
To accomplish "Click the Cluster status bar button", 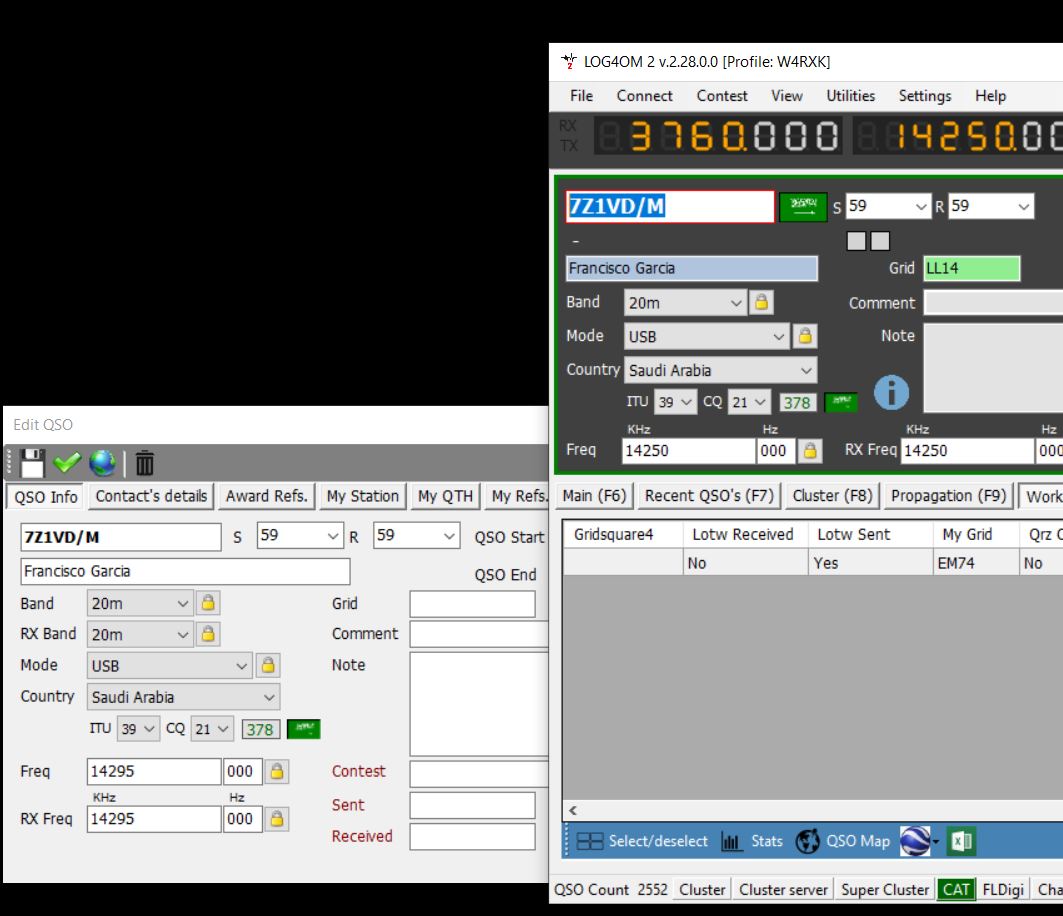I will [x=702, y=890].
